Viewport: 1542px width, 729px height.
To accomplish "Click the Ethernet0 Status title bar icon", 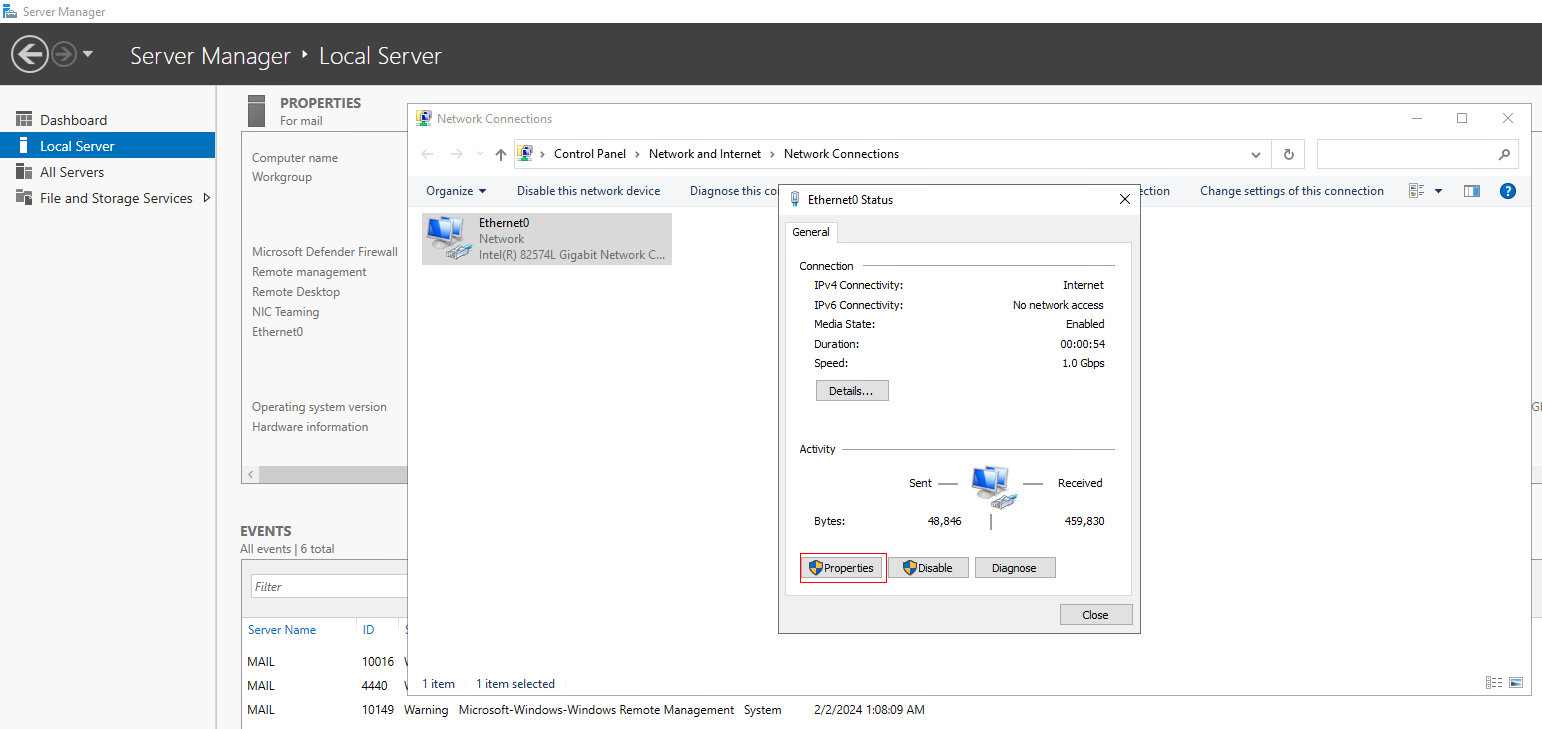I will [x=795, y=199].
